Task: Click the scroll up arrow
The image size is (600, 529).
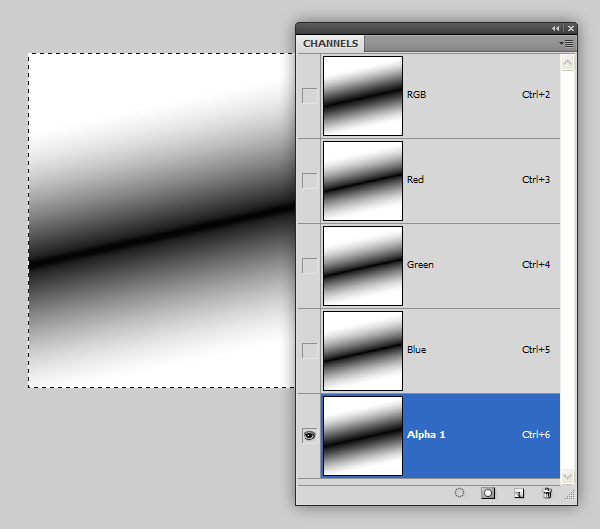Action: (x=567, y=62)
